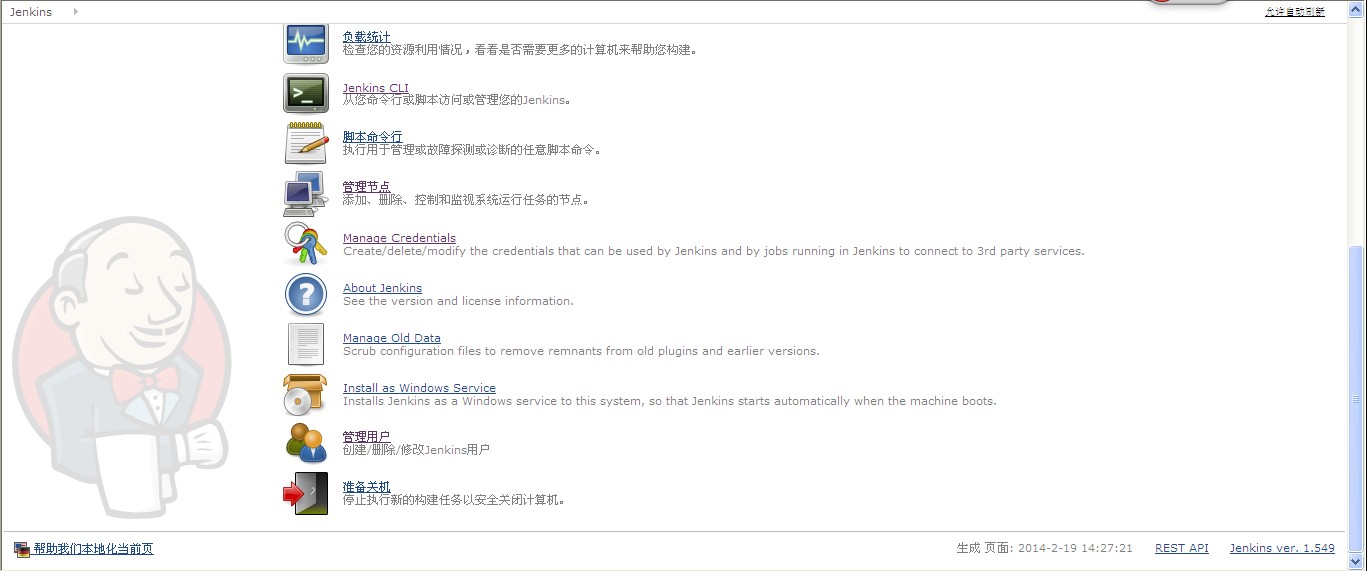Click the manage nodes computer icon
Image resolution: width=1367 pixels, height=571 pixels.
point(306,193)
